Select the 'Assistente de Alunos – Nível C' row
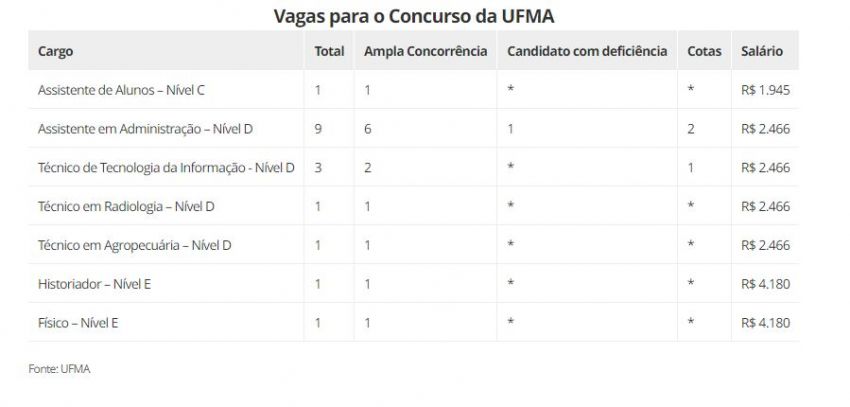 tap(121, 90)
